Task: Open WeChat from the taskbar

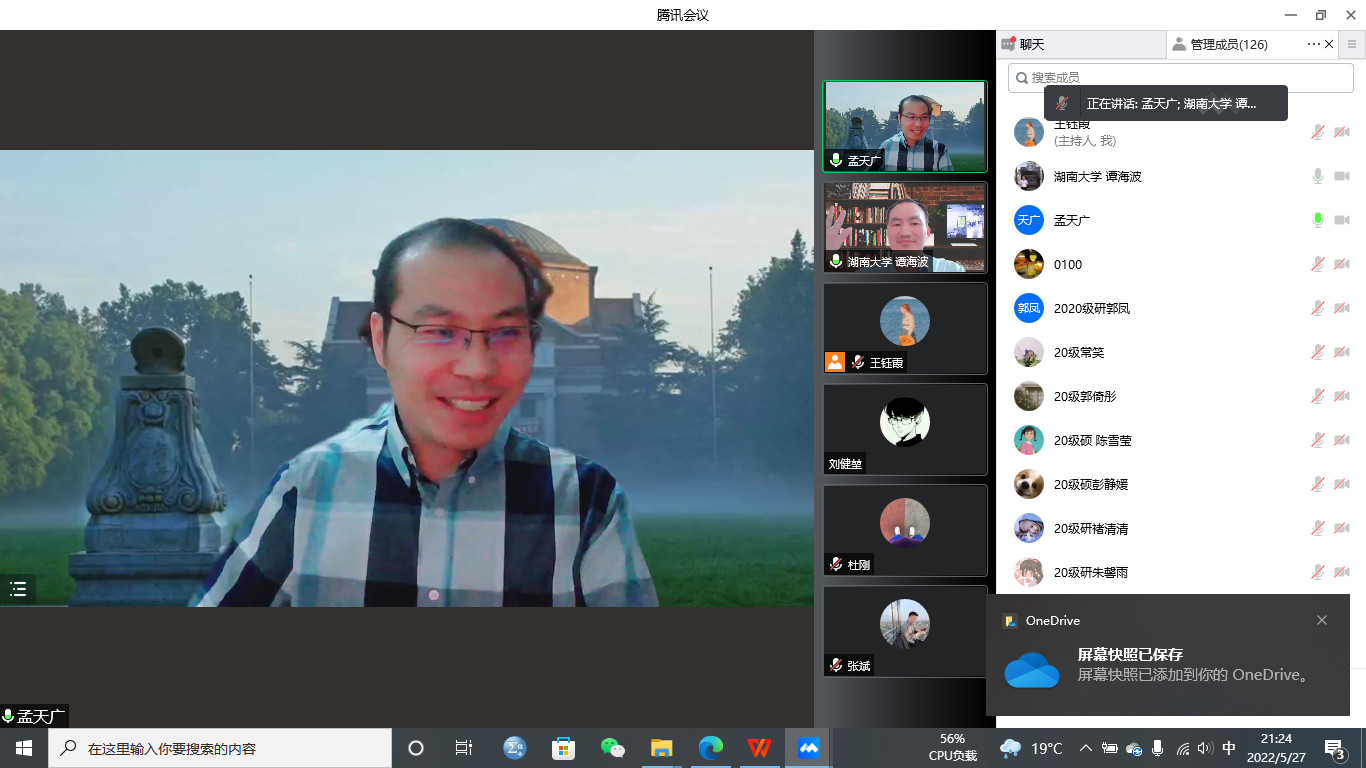Action: (x=612, y=748)
